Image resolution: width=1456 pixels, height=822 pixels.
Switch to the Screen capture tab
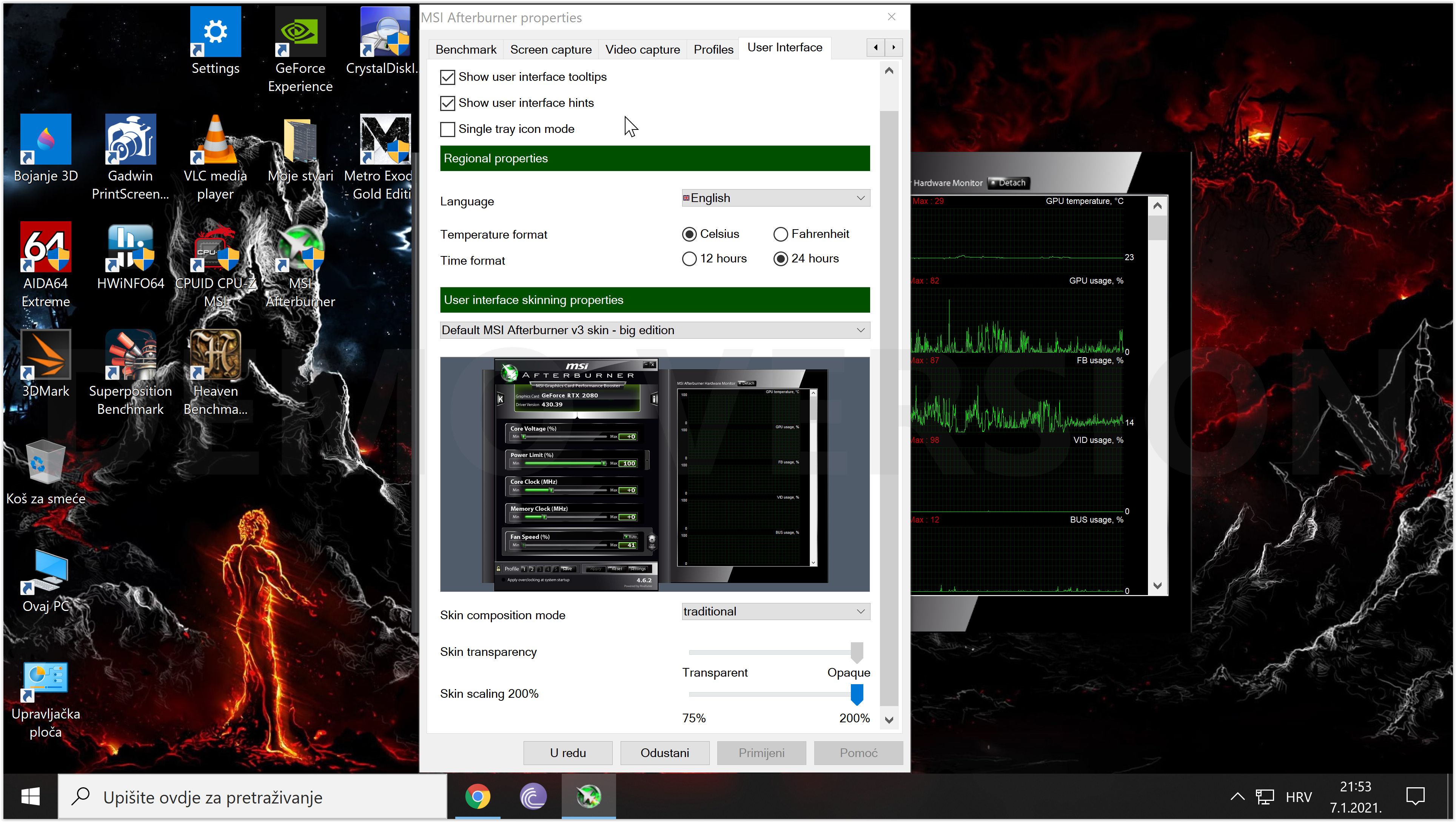(x=550, y=50)
